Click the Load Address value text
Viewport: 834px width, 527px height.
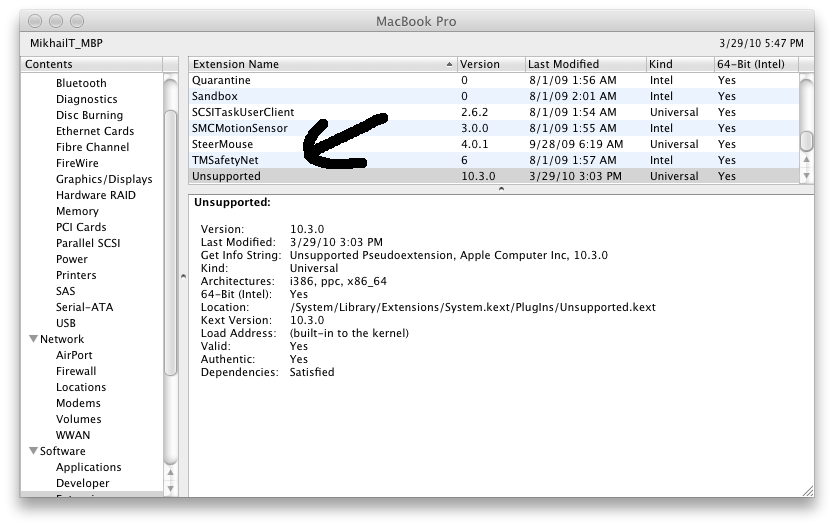[349, 333]
